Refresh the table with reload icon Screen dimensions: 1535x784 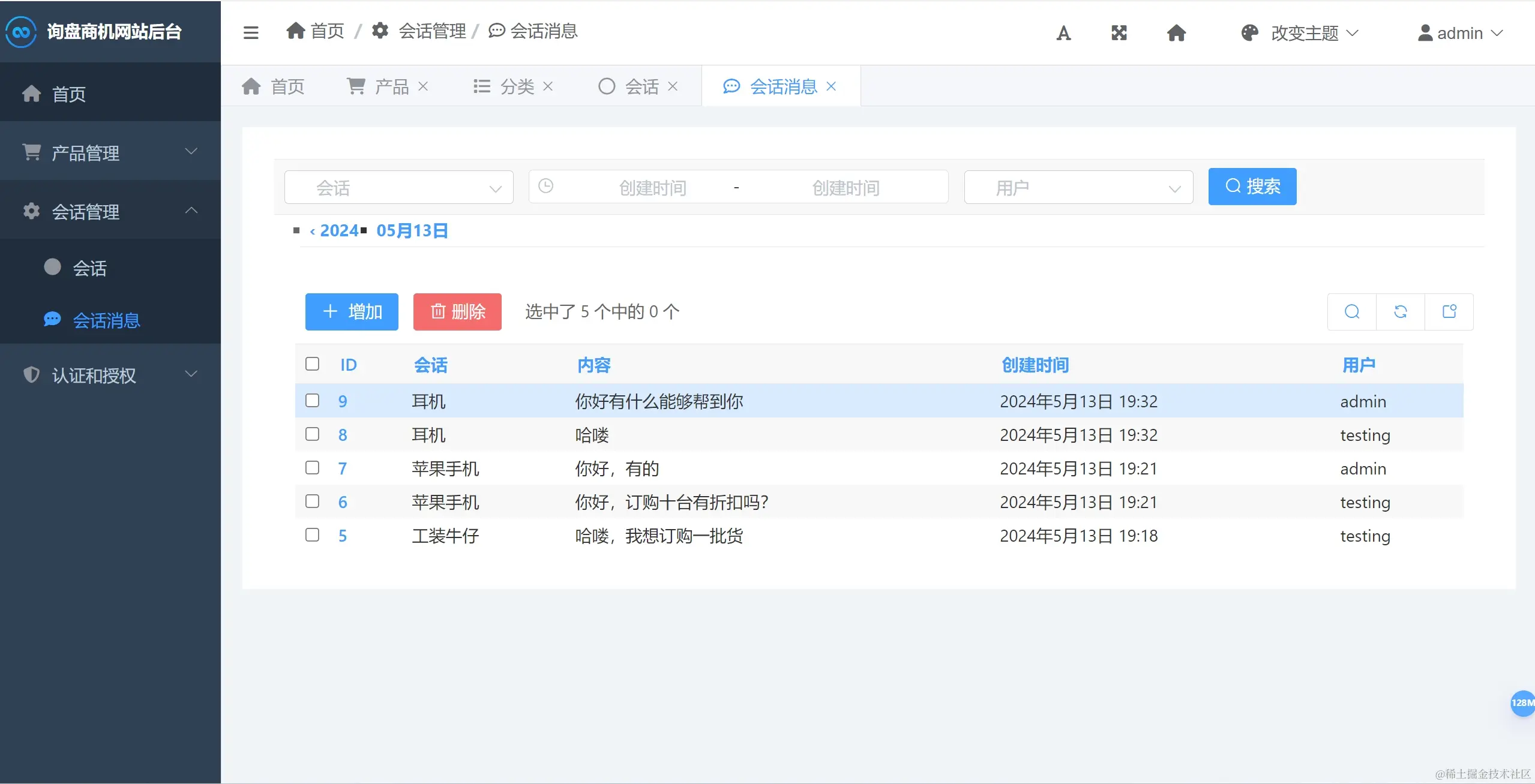(x=1401, y=311)
